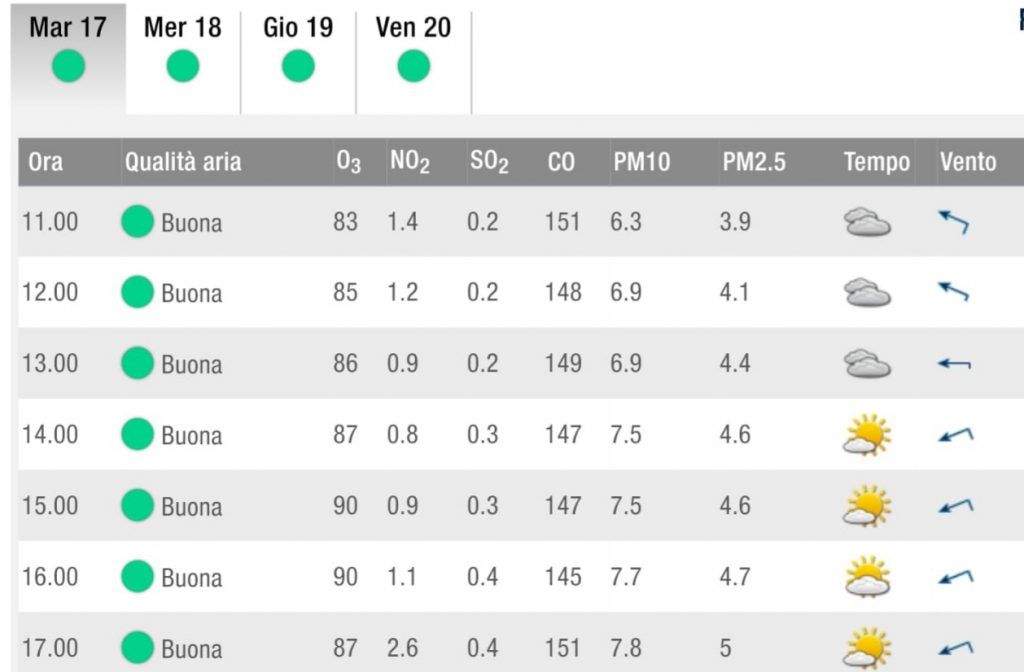
Task: Click the Buona label at 15.00
Action: click(192, 507)
